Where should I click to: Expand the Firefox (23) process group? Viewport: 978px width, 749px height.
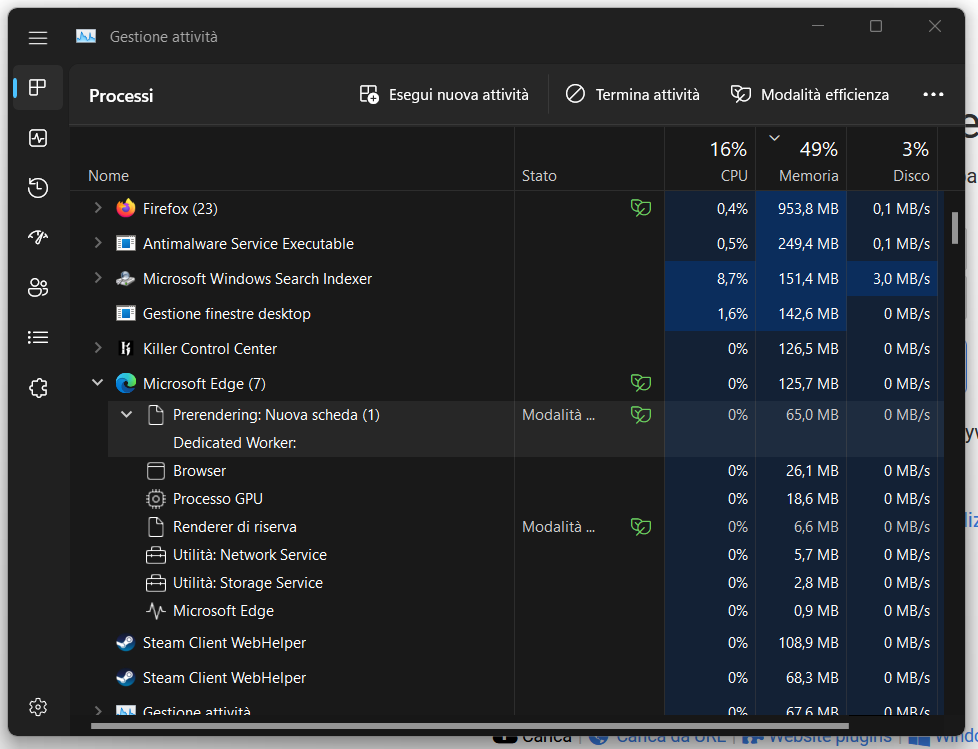point(98,208)
